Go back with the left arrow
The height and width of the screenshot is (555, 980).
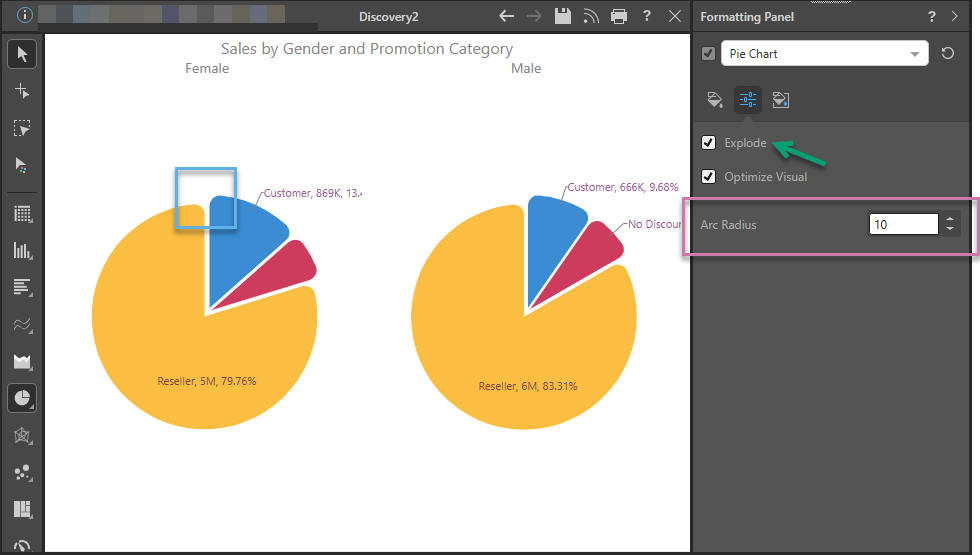coord(506,16)
